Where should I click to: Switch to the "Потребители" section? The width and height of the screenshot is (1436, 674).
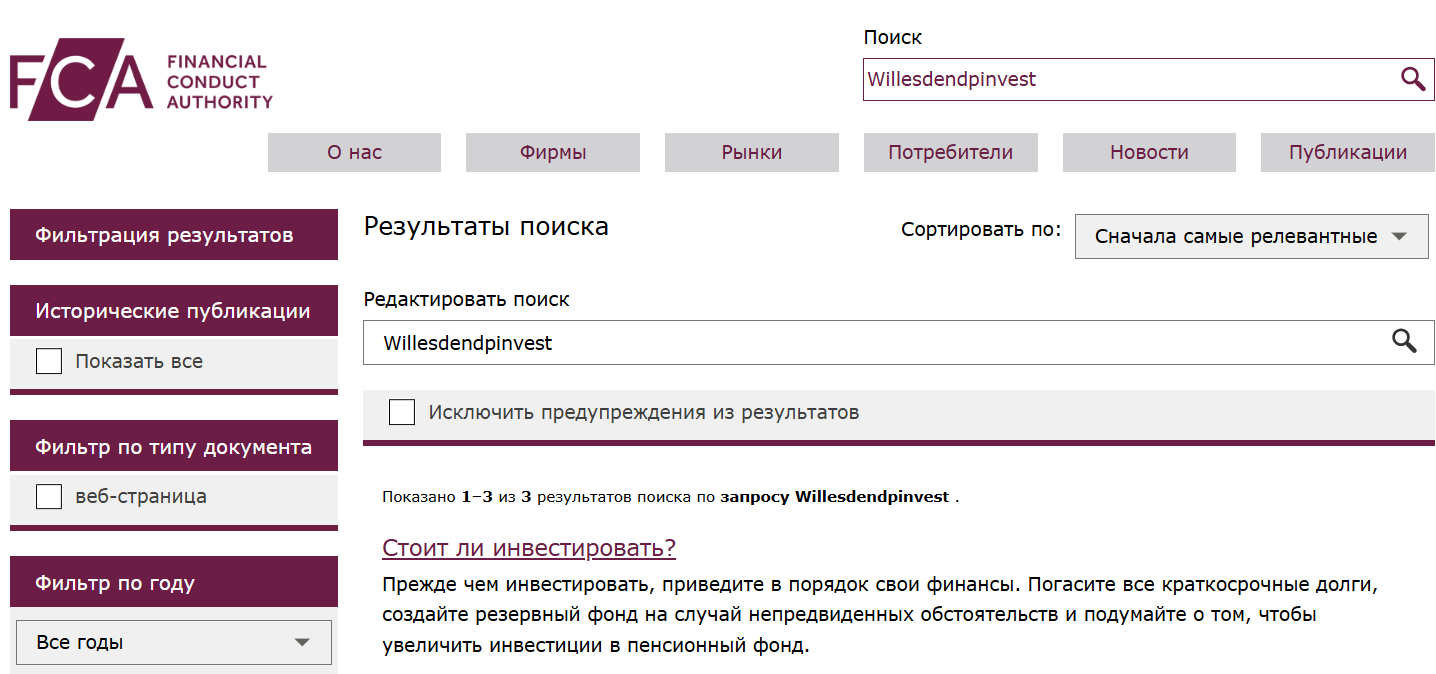pyautogui.click(x=949, y=152)
